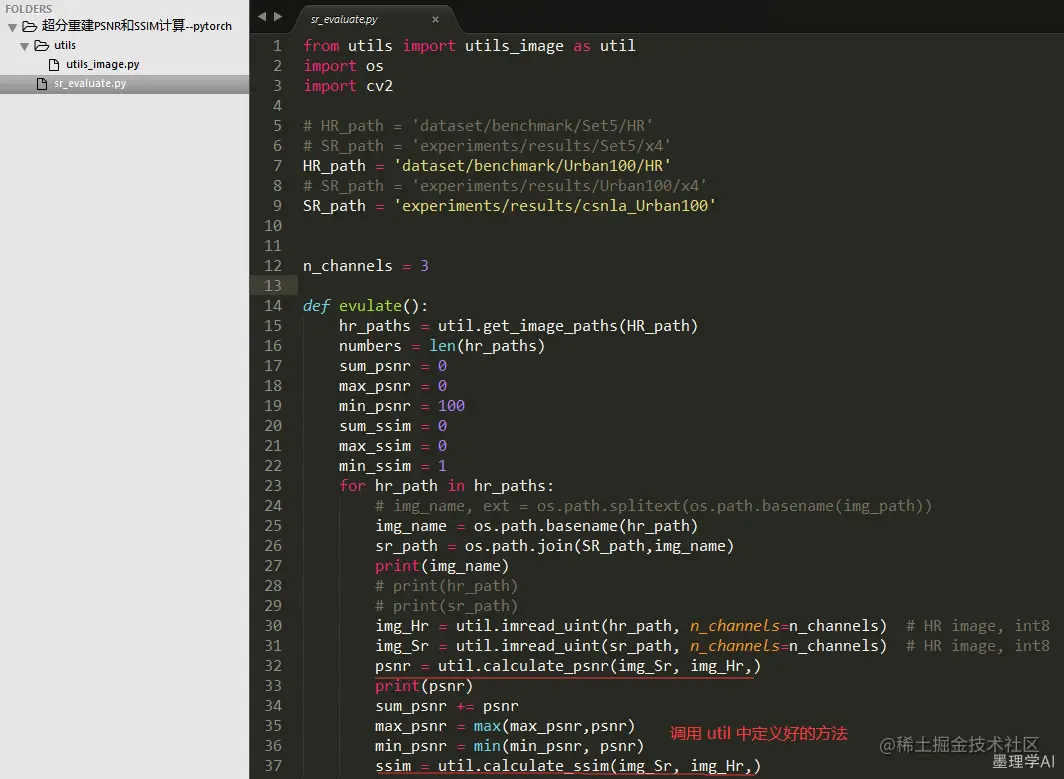Click 'sum_psnr += psnr' line
Viewport: 1064px width, 779px height.
pyautogui.click(x=446, y=706)
